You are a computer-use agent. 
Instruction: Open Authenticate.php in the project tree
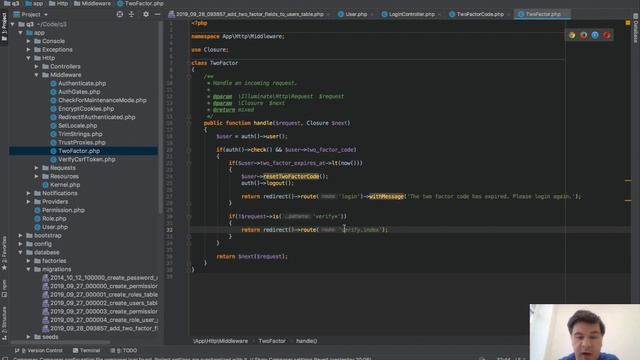(82, 83)
